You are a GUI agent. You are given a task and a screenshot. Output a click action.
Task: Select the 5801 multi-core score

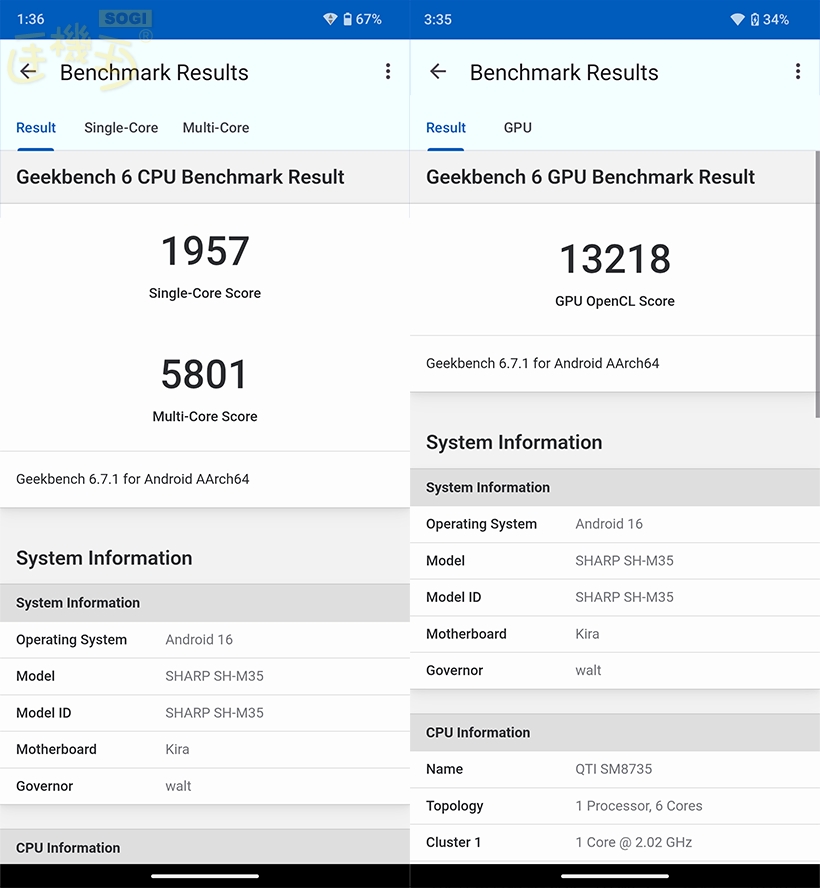(x=205, y=374)
